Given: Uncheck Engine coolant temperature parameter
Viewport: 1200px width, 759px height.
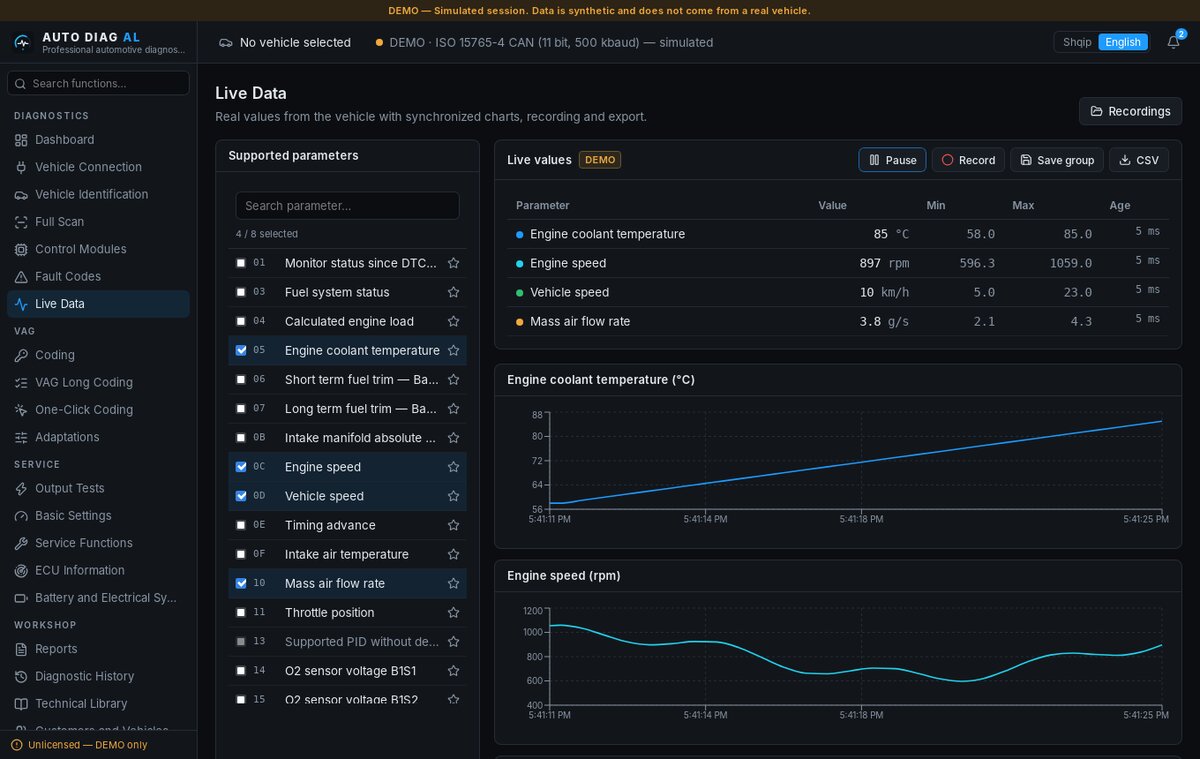Looking at the screenshot, I should [241, 350].
